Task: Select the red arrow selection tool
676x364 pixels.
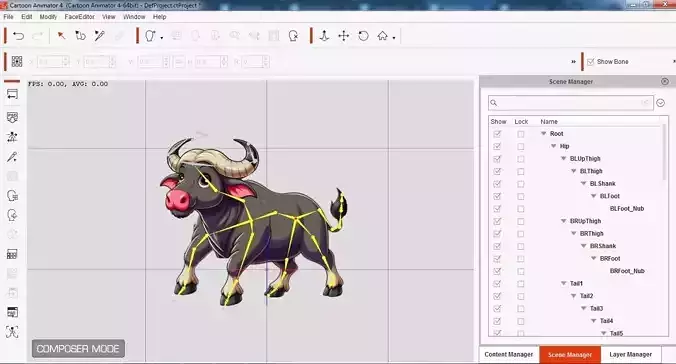Action: (x=62, y=36)
